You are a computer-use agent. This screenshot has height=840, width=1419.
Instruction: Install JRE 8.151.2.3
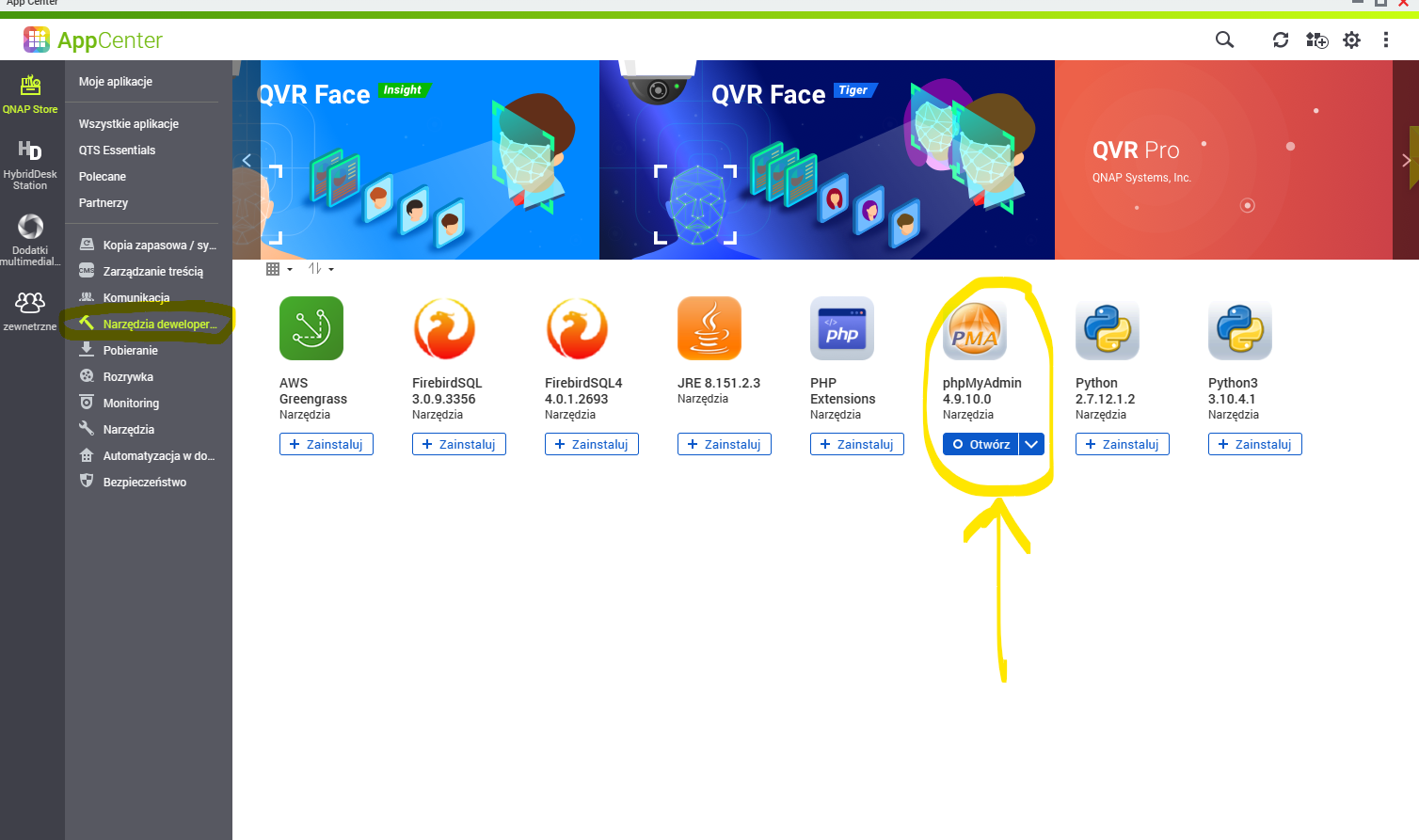725,444
